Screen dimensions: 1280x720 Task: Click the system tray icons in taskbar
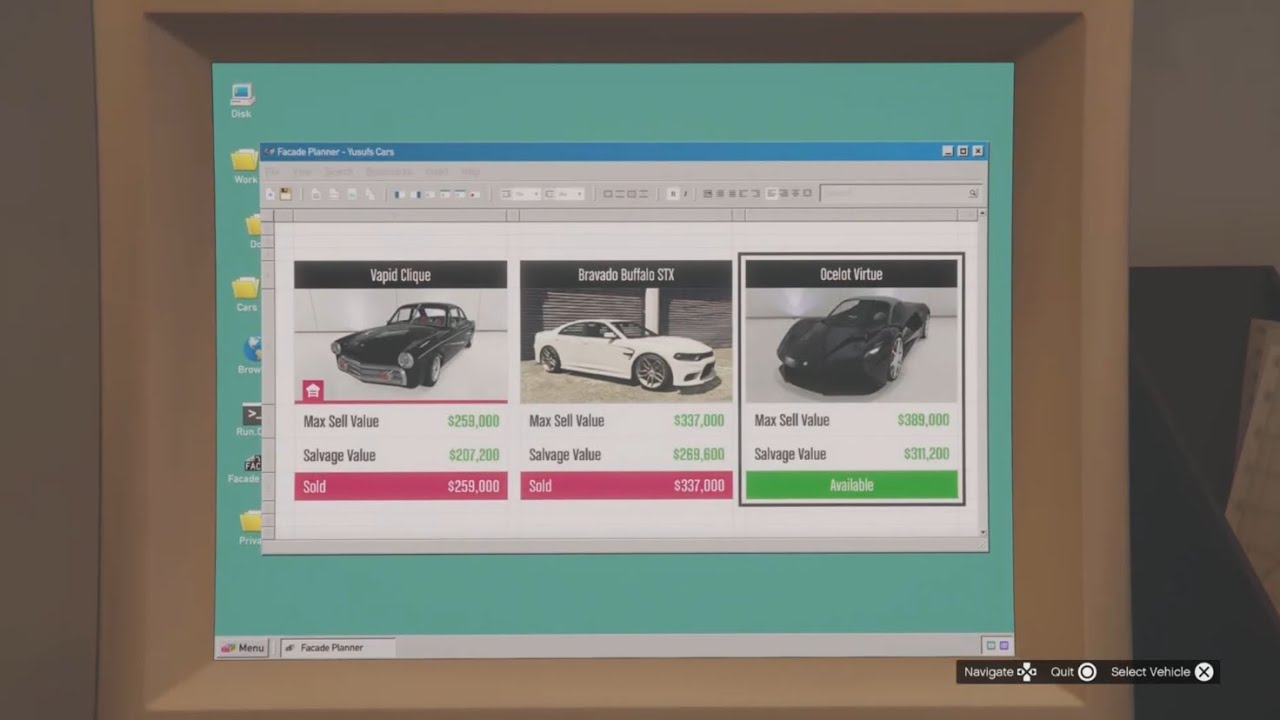point(998,646)
